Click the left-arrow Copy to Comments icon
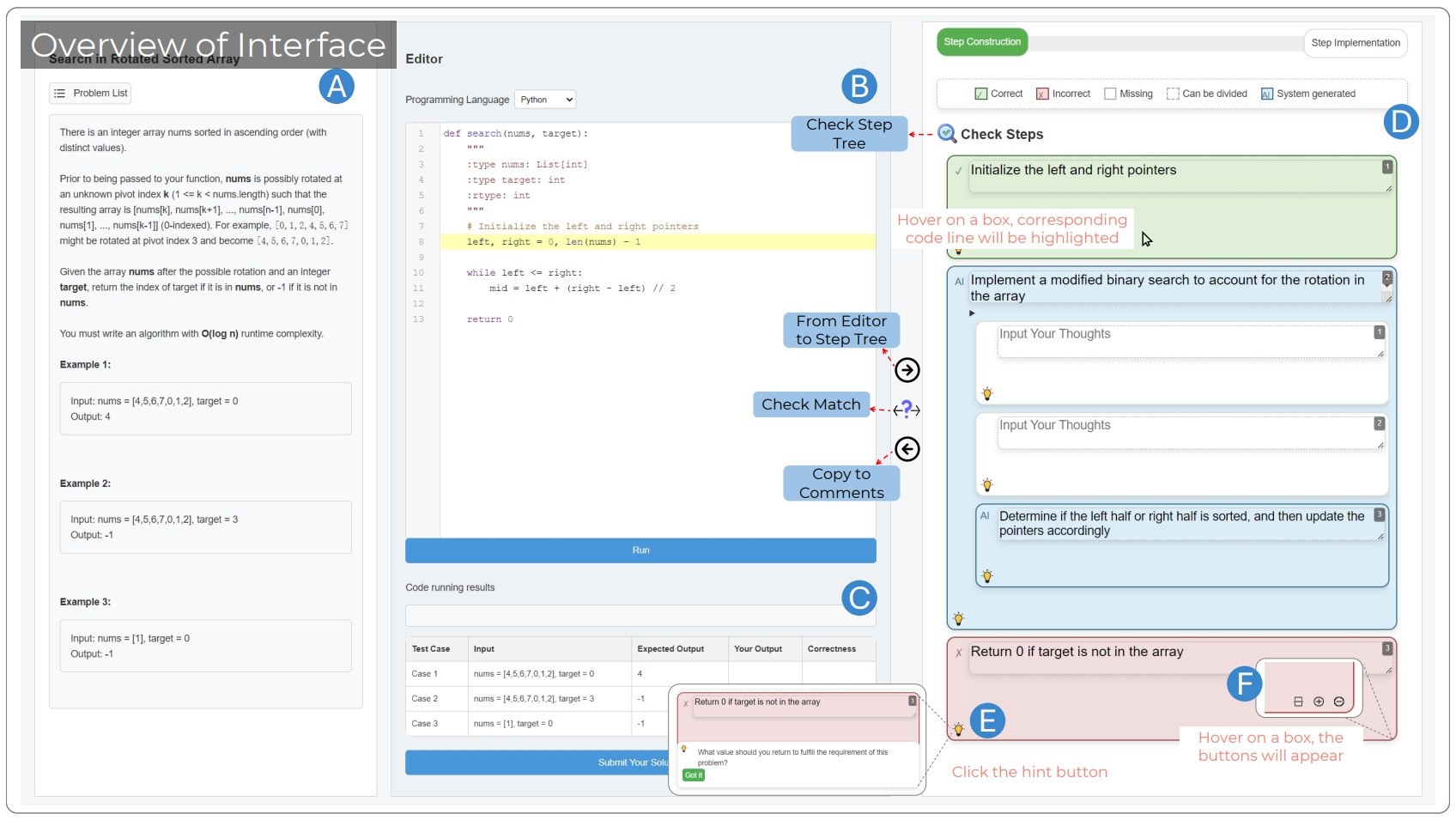Image resolution: width=1456 pixels, height=820 pixels. pyautogui.click(x=907, y=449)
